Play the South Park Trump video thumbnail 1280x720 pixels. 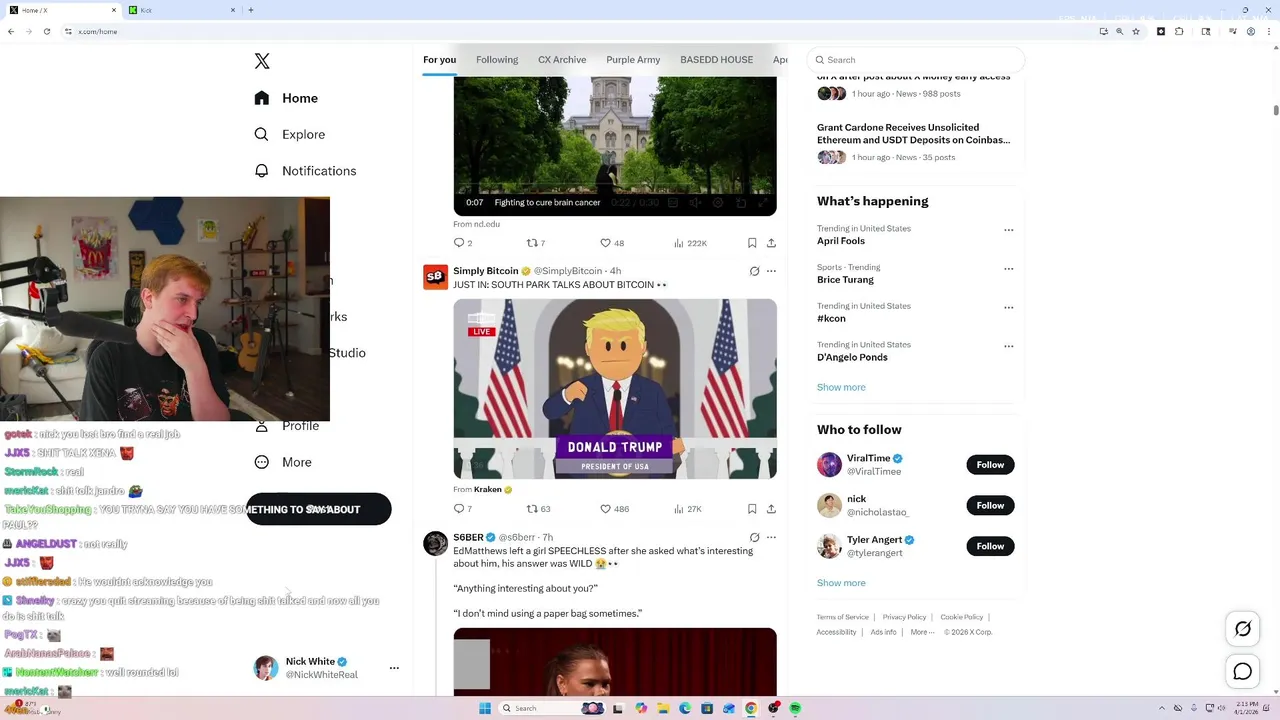(x=615, y=389)
